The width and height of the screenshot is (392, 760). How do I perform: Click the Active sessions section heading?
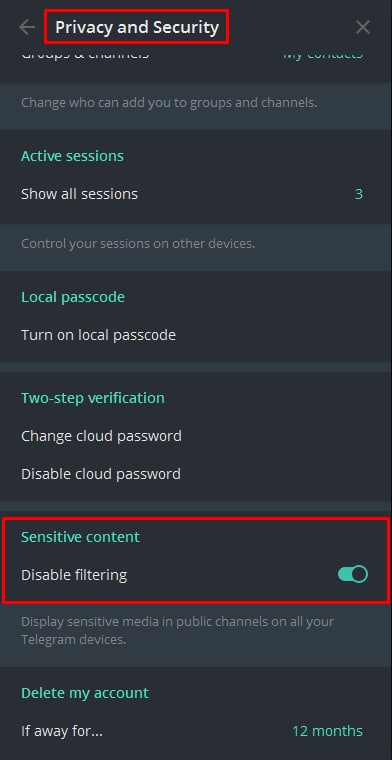(x=72, y=156)
